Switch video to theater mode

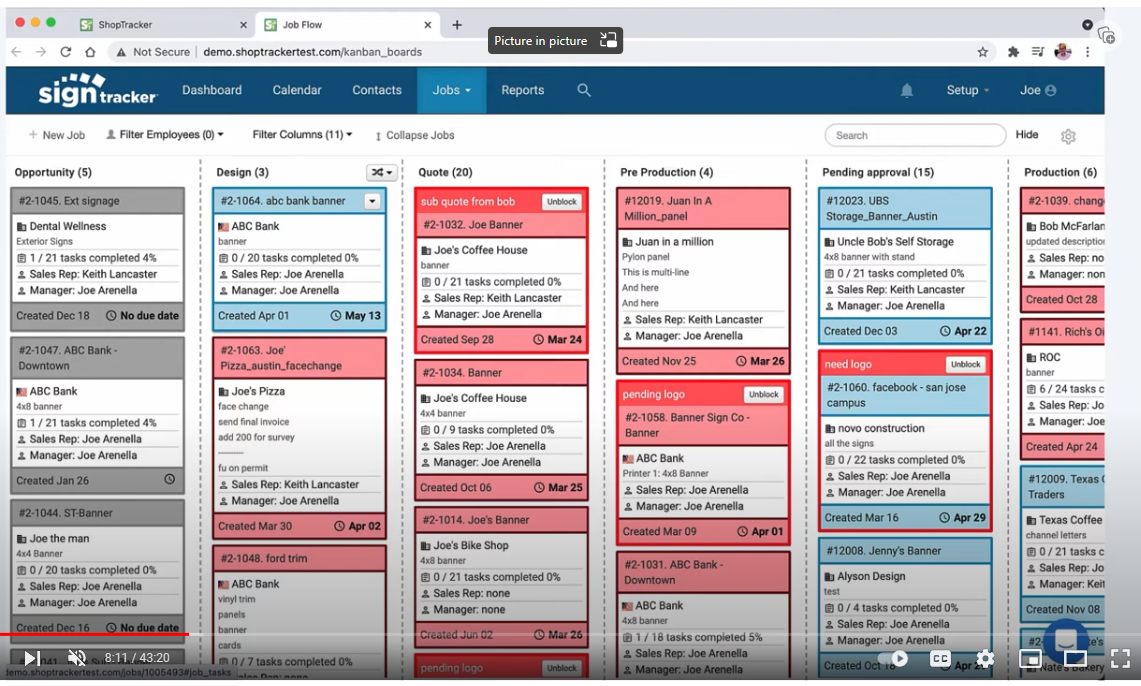pyautogui.click(x=1075, y=658)
